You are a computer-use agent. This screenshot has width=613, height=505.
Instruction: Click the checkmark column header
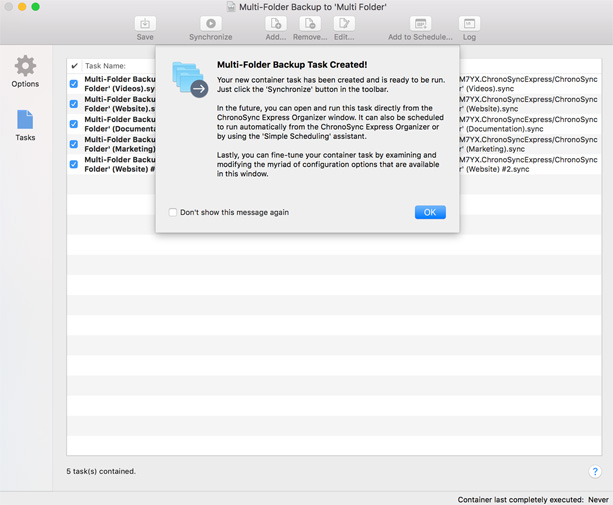click(x=74, y=66)
